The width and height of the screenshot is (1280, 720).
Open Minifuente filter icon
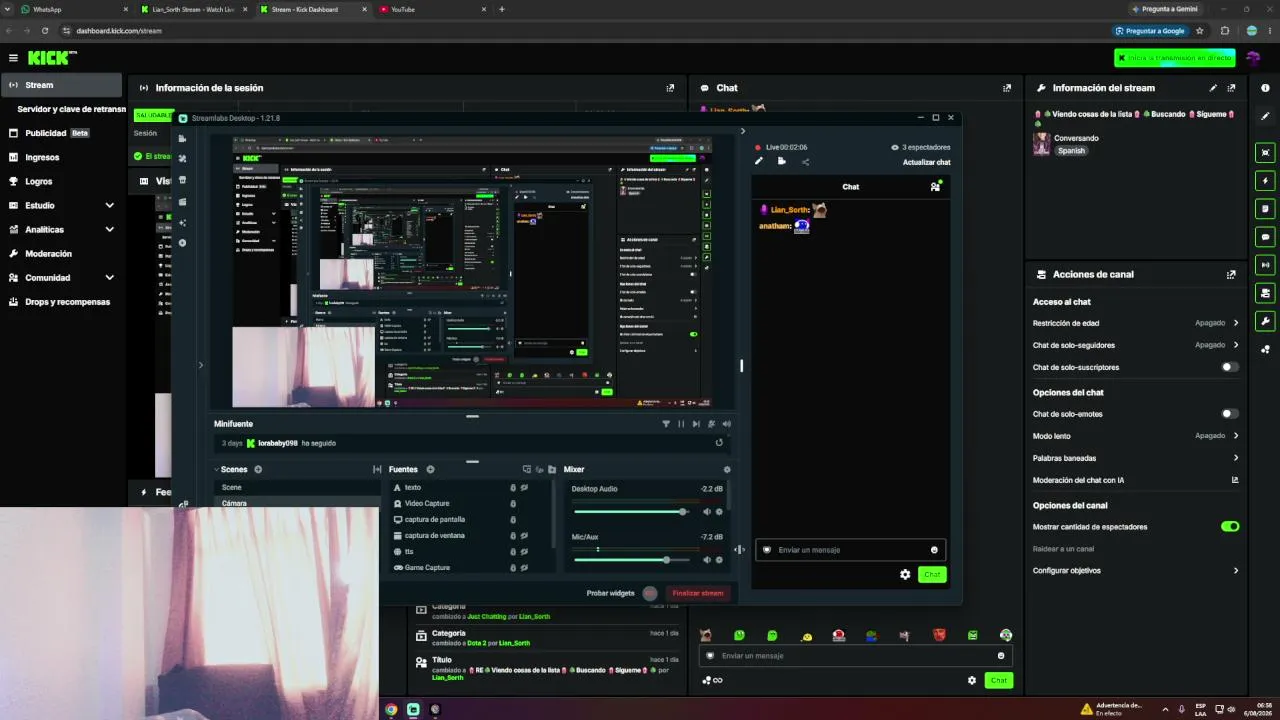(666, 424)
